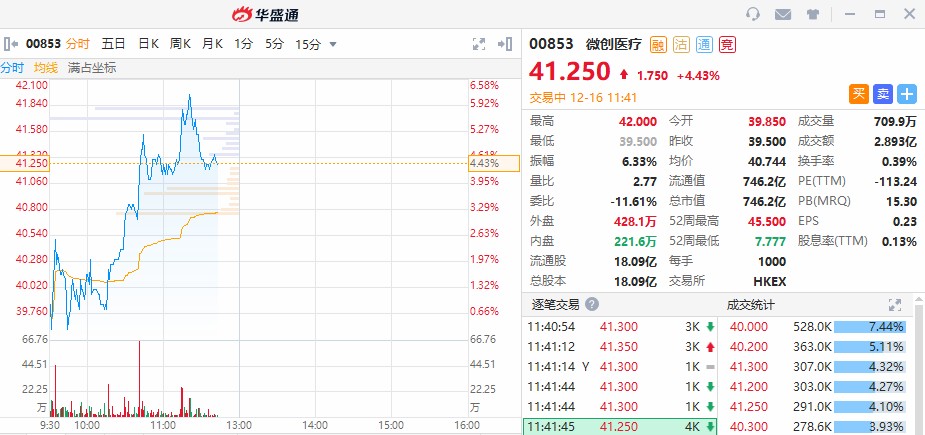This screenshot has width=925, height=435.
Task: Toggle the 分时 line legend above the chart
Action: 12,68
